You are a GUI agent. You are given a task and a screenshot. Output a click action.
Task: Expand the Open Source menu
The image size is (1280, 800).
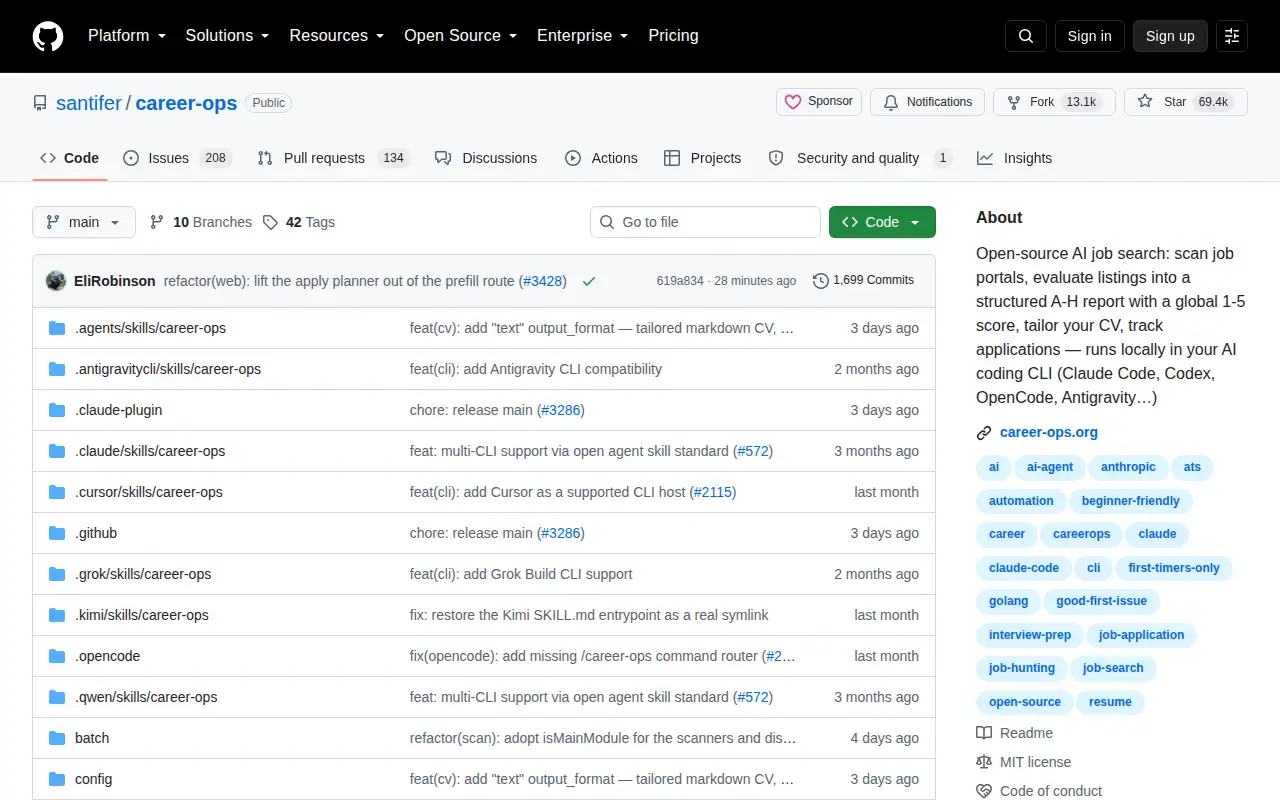[460, 35]
